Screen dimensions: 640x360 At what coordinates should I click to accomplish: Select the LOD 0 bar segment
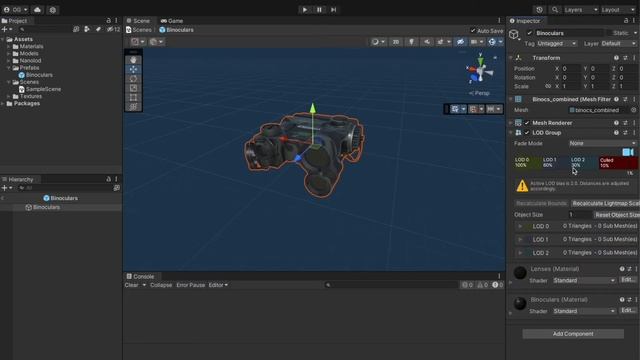[x=527, y=163]
